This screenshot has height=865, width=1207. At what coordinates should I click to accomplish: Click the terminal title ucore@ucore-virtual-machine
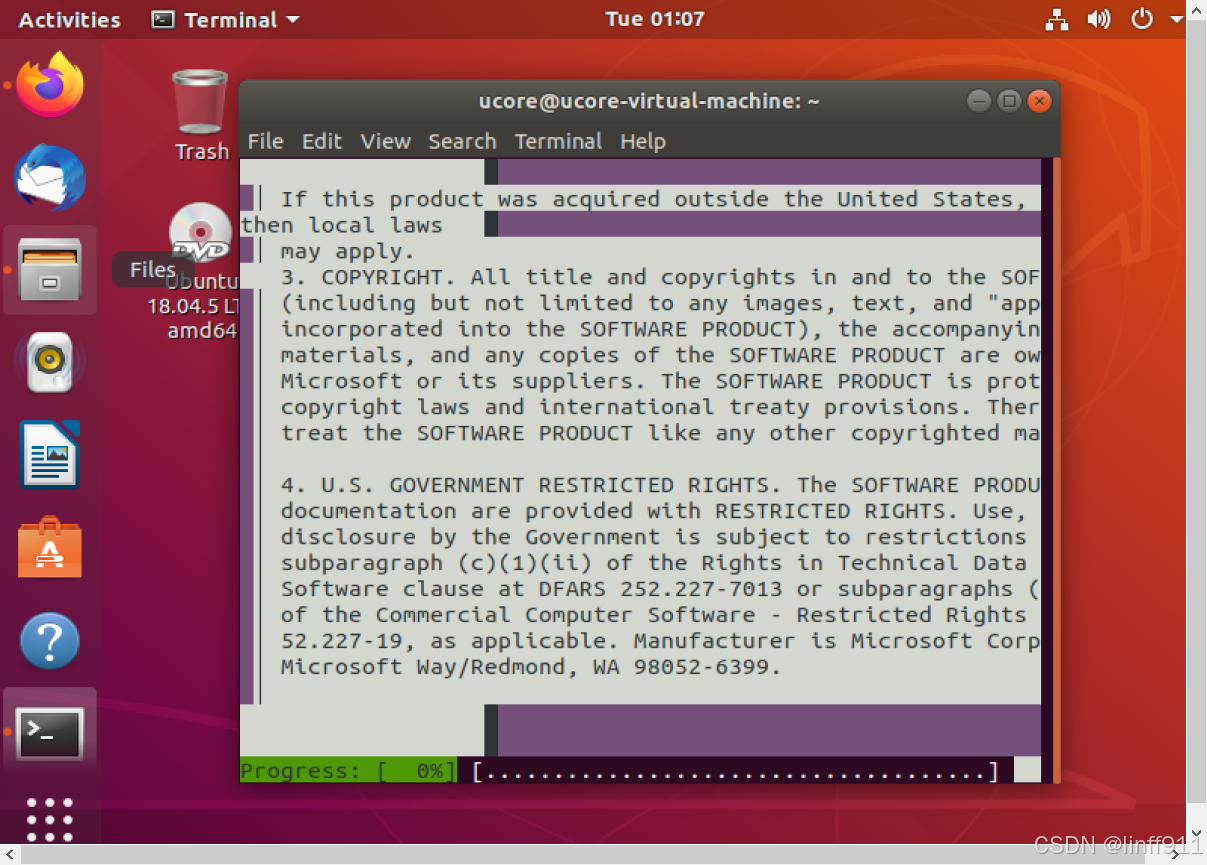[x=649, y=101]
